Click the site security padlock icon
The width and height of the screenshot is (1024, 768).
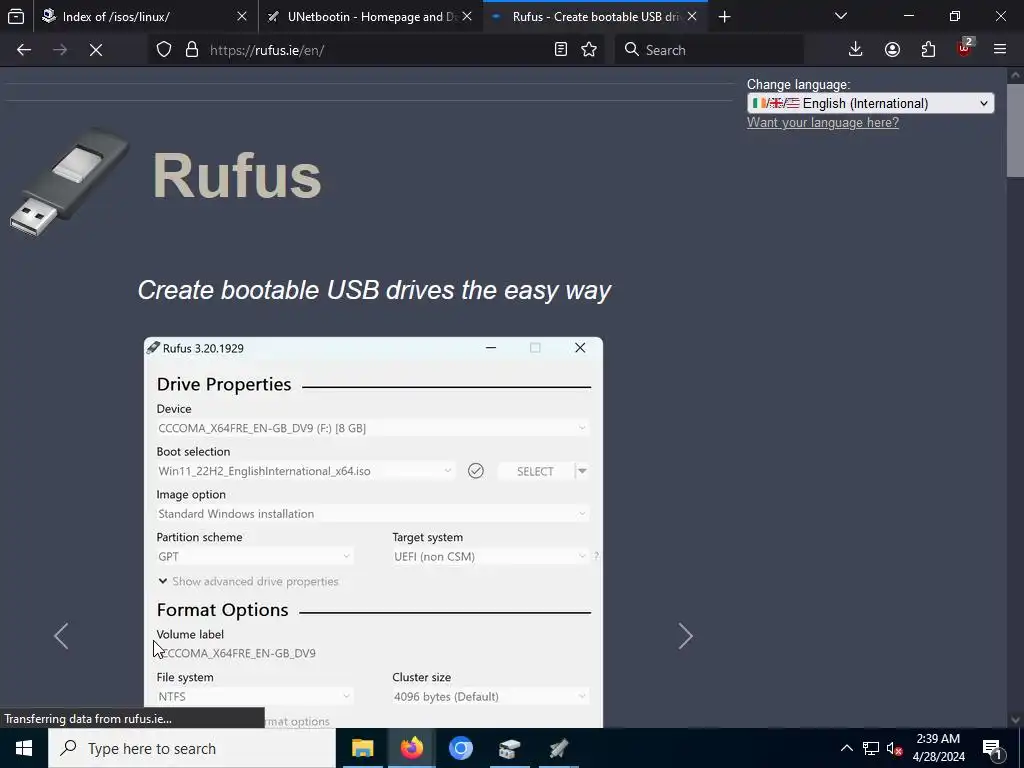(191, 50)
